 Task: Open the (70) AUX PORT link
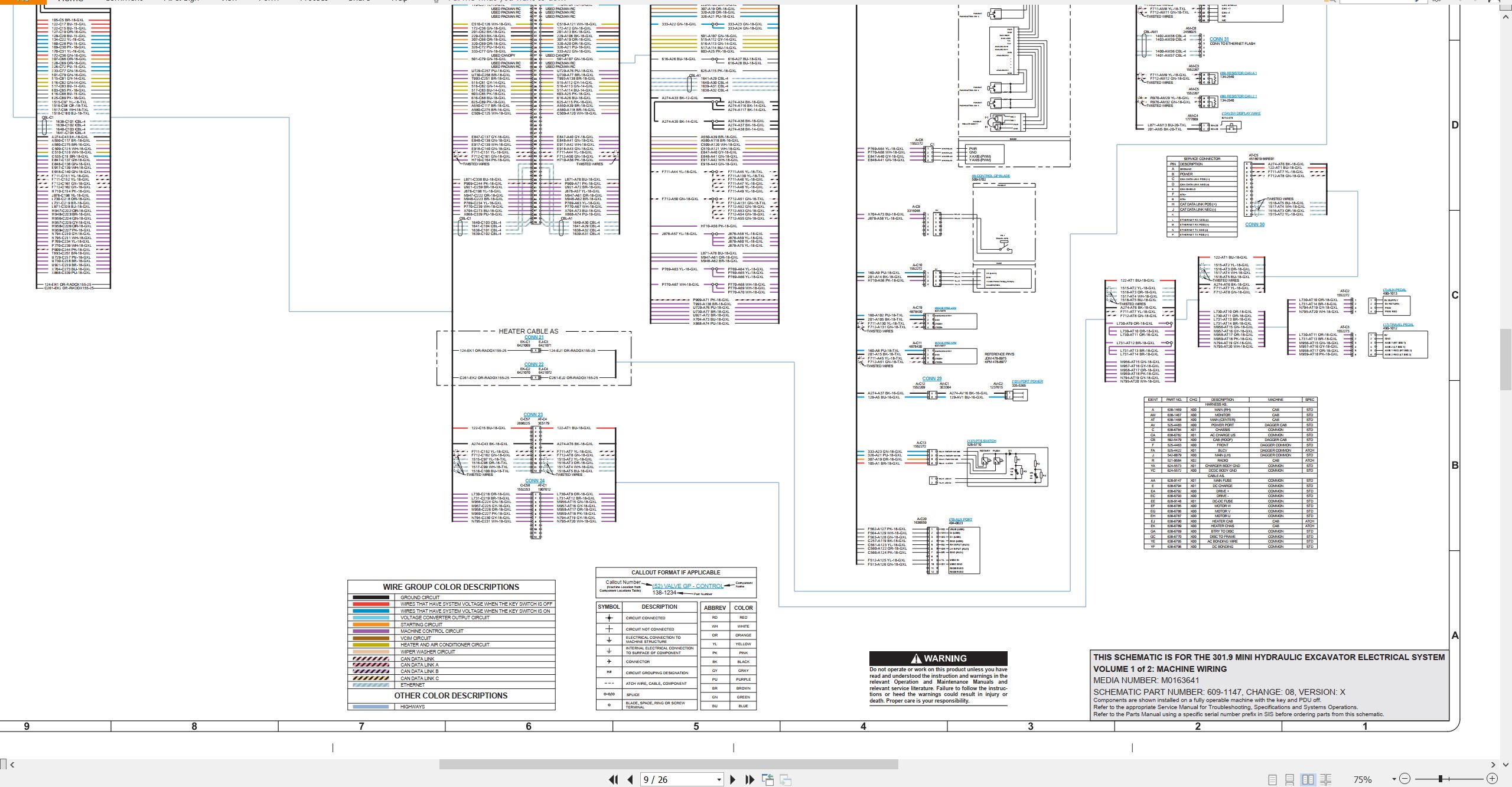pyautogui.click(x=960, y=520)
